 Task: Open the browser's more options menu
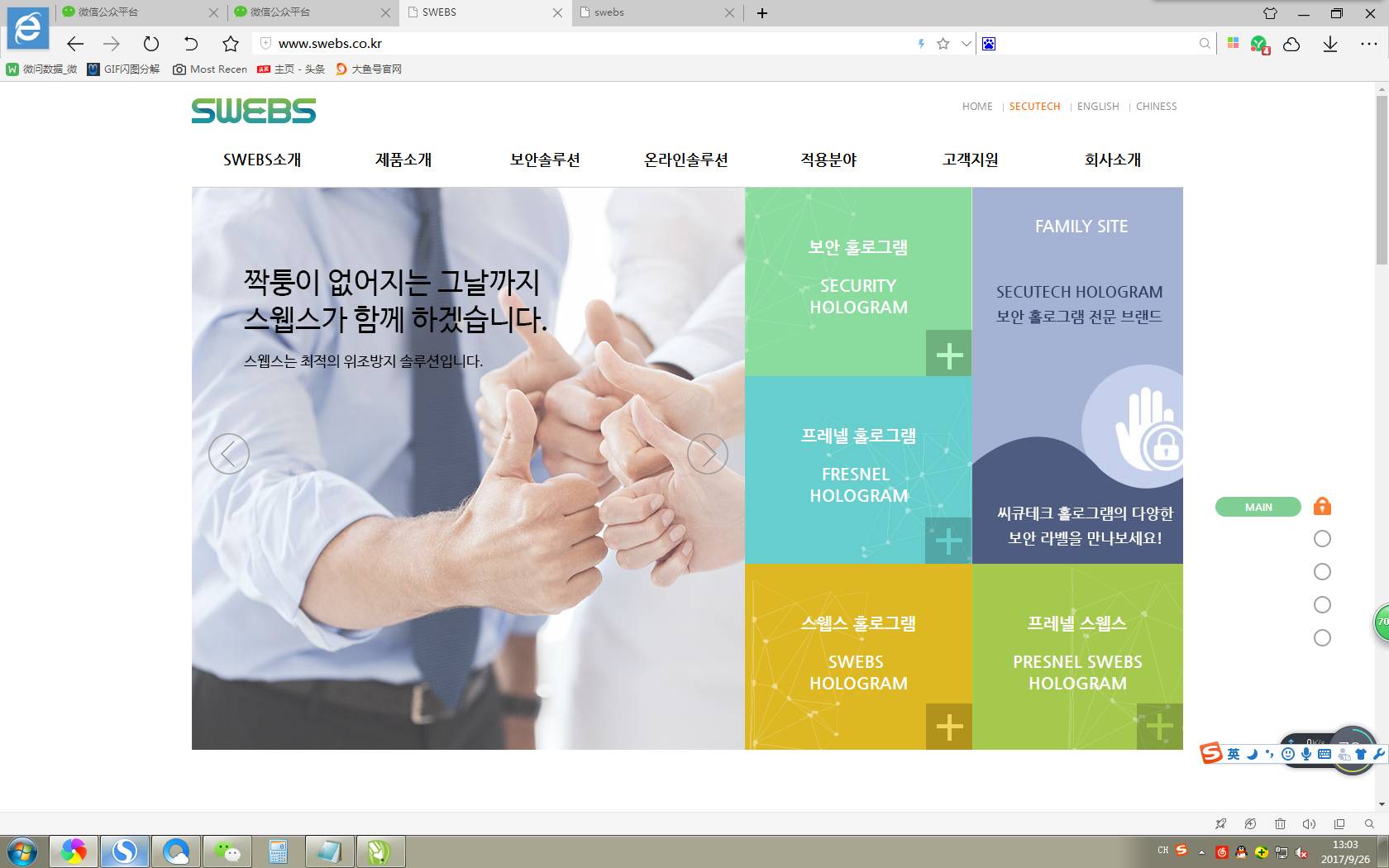(x=1370, y=43)
